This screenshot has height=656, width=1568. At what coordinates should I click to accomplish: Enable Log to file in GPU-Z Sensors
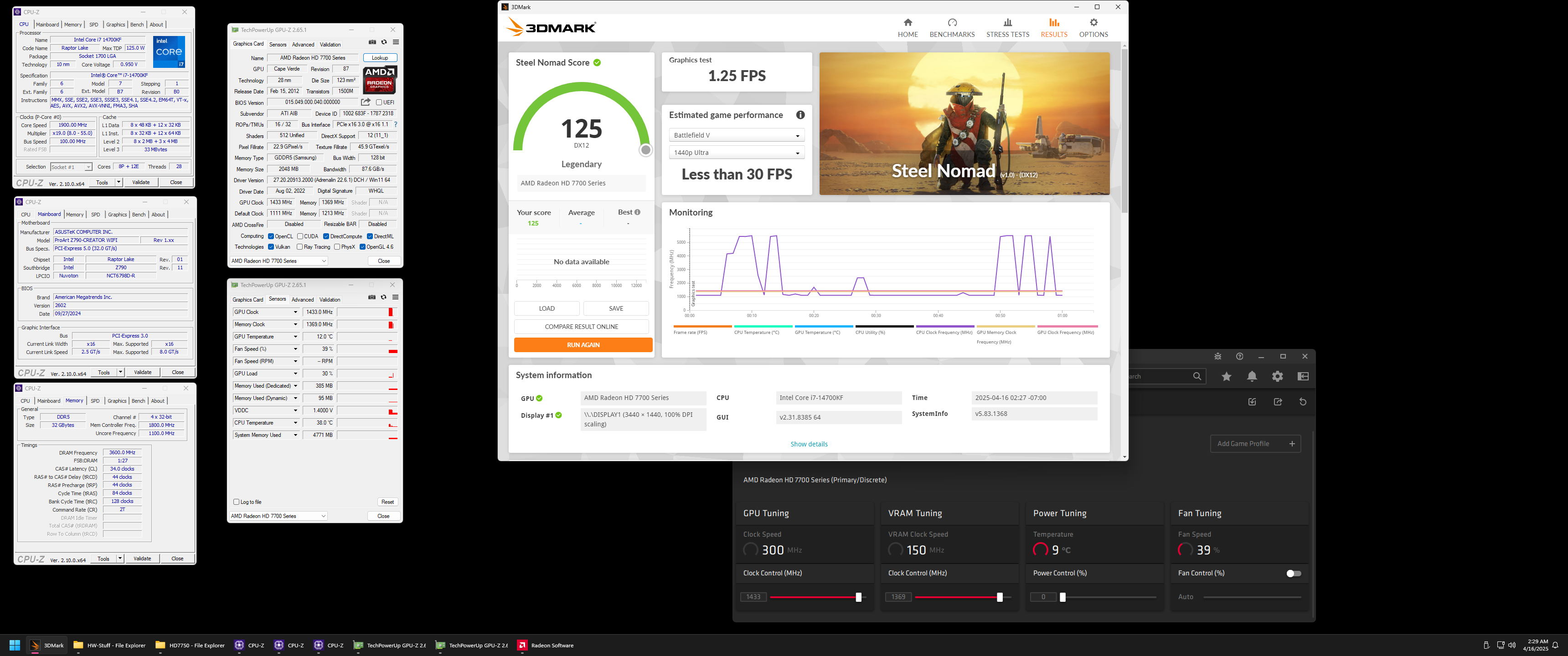[x=236, y=502]
